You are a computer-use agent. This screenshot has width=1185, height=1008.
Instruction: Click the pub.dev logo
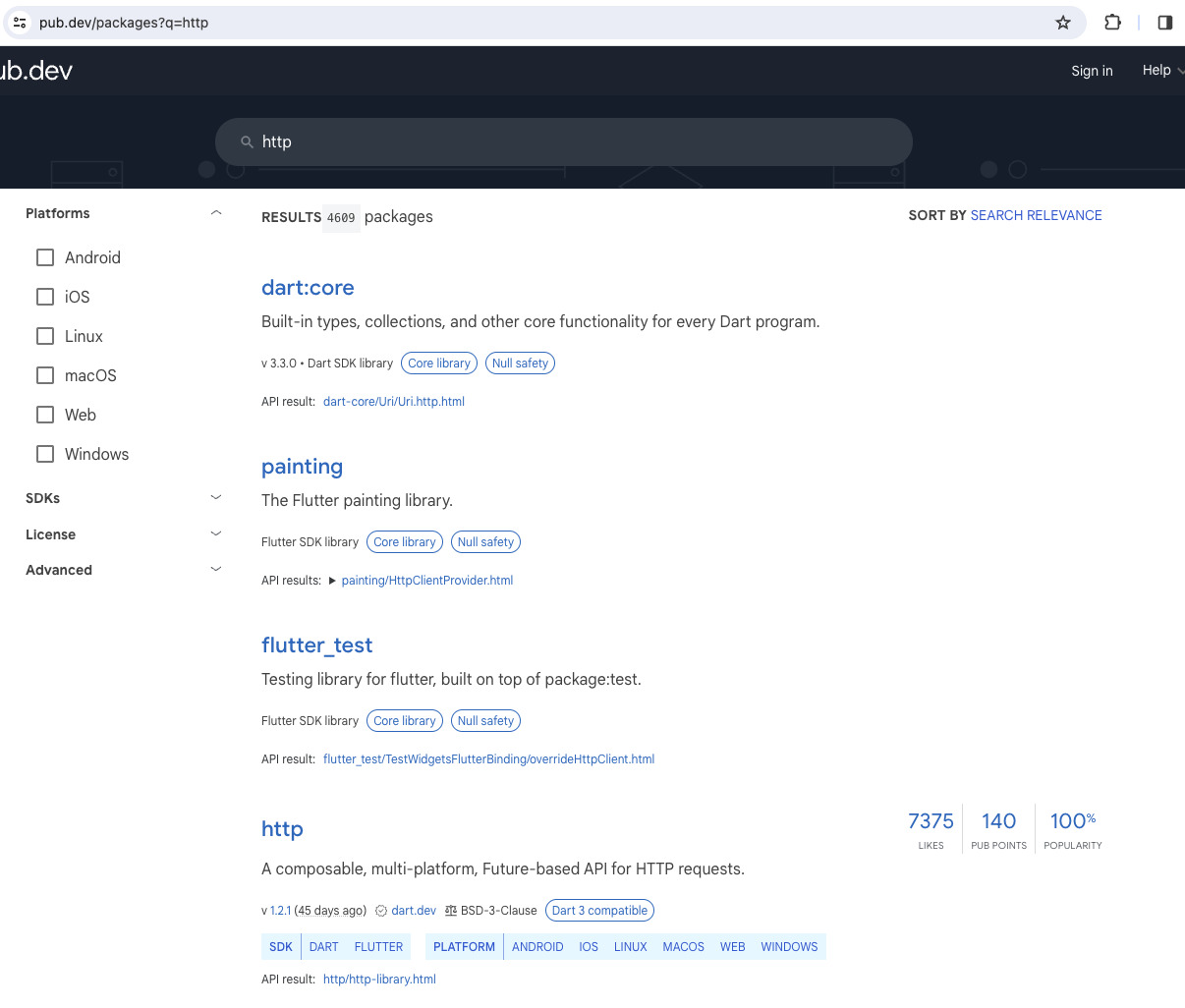tap(36, 71)
